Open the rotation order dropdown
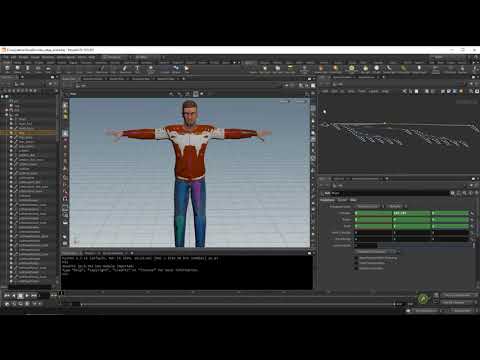The height and width of the screenshot is (360, 480). pyautogui.click(x=396, y=206)
